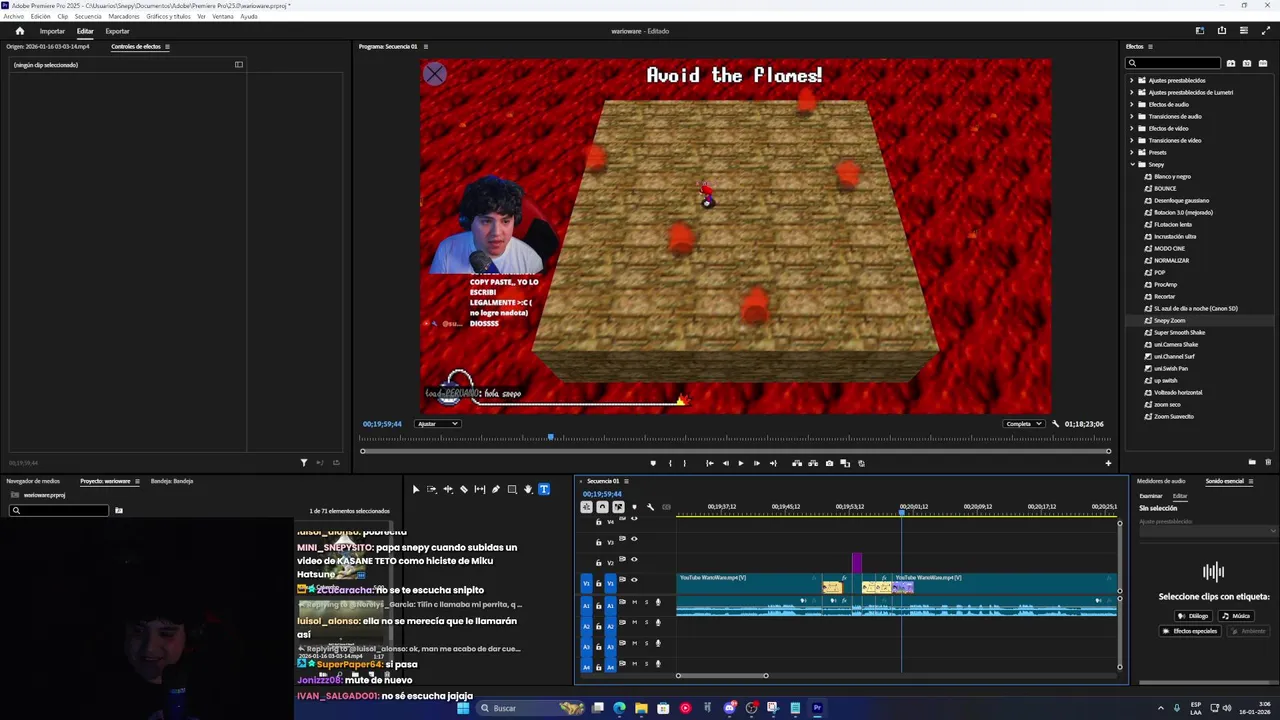Image resolution: width=1280 pixels, height=720 pixels.
Task: Click the Program monitor playhead marker
Action: pos(550,437)
